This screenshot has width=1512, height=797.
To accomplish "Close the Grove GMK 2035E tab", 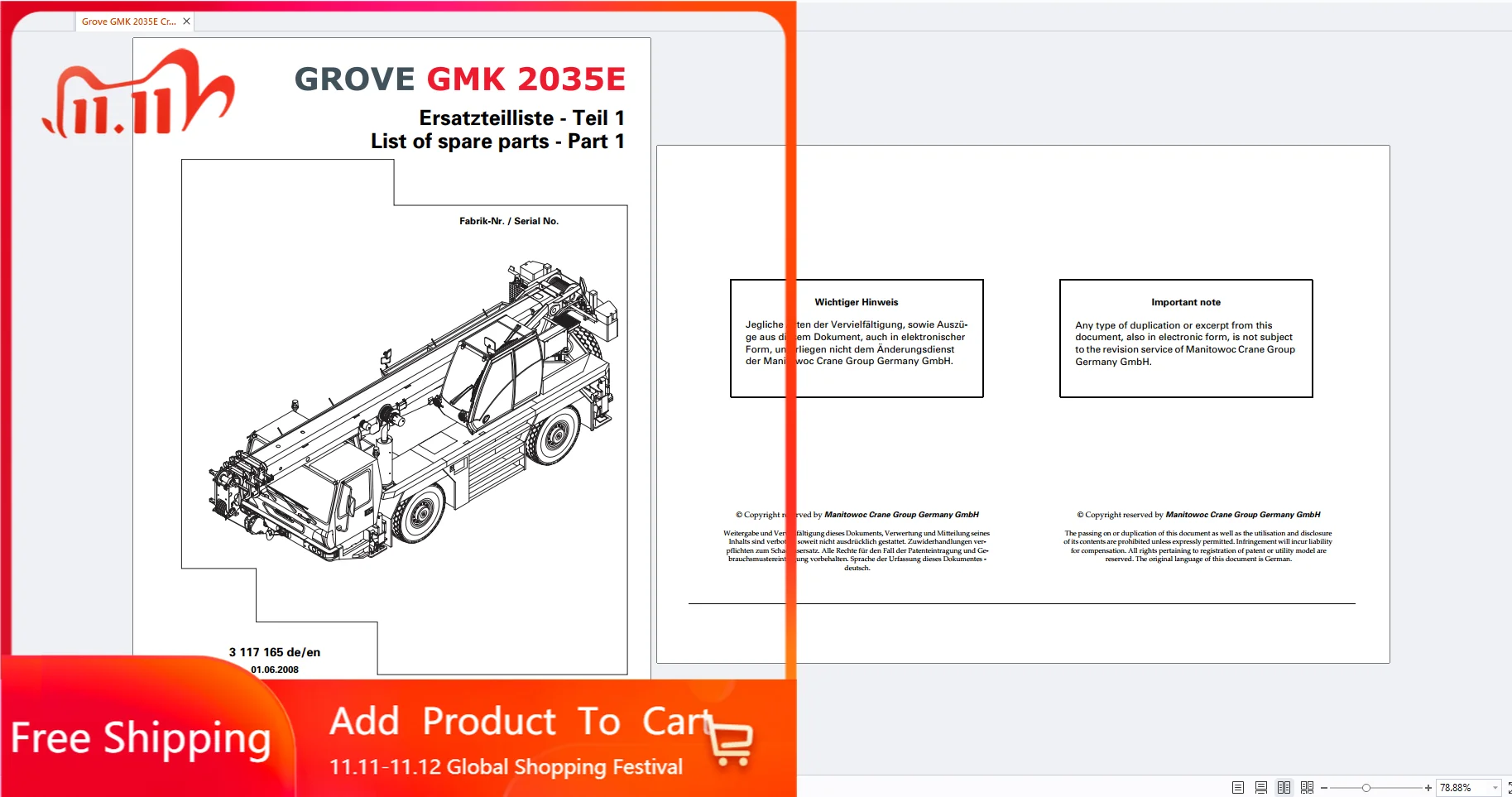I will (187, 22).
